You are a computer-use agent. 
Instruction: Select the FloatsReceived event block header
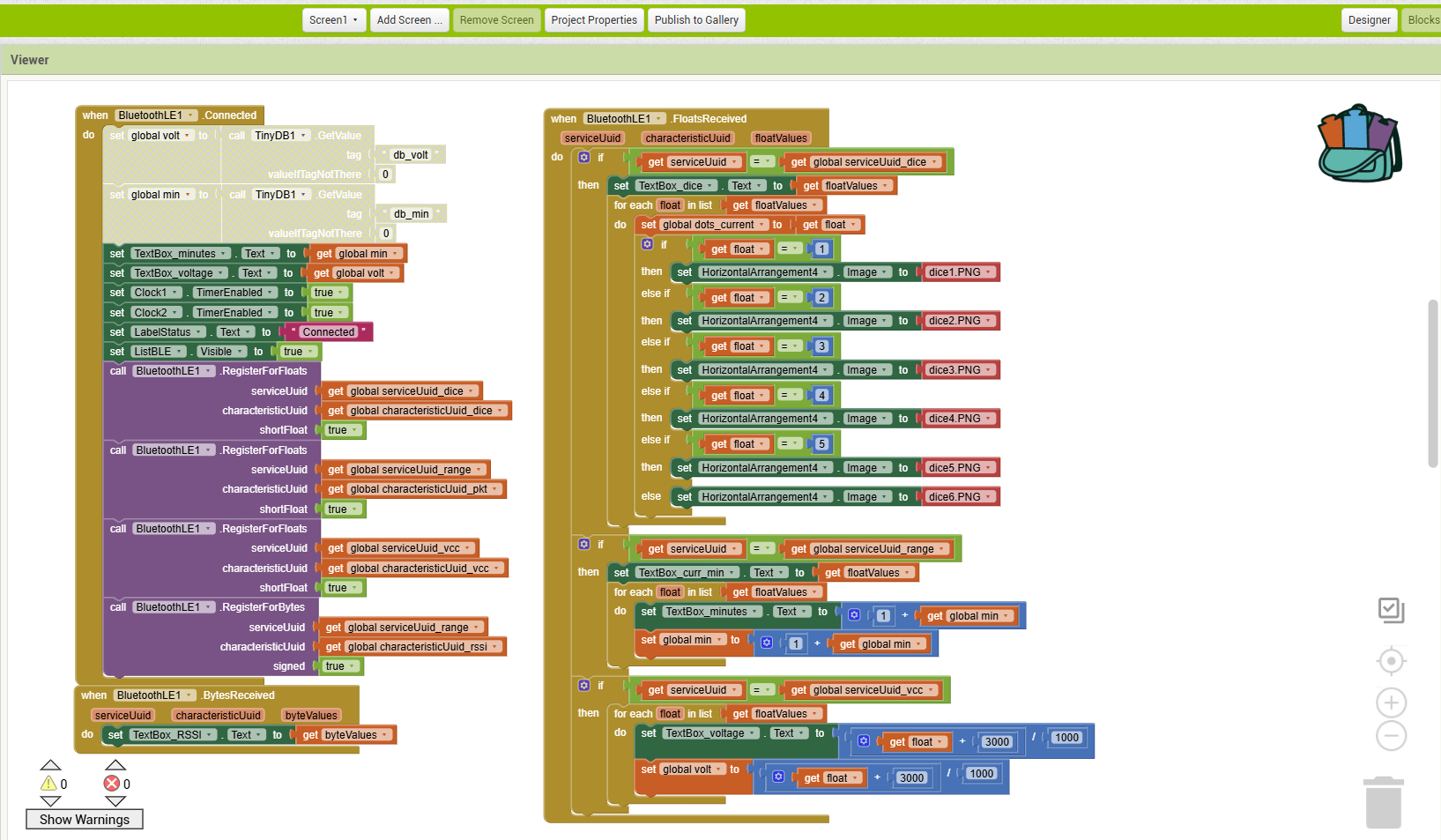[687, 119]
